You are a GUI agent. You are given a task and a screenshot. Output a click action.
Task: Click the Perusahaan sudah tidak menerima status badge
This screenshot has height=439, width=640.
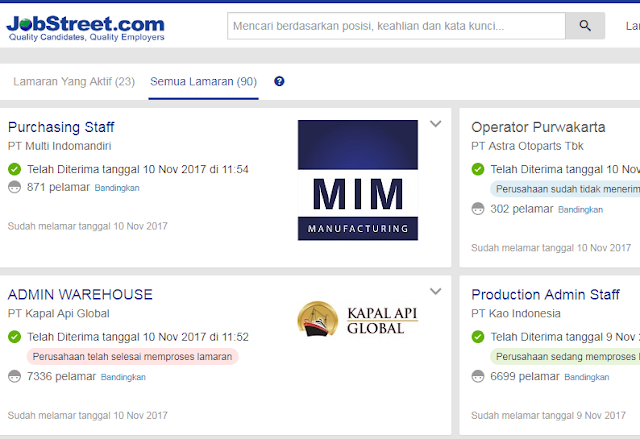(x=565, y=189)
